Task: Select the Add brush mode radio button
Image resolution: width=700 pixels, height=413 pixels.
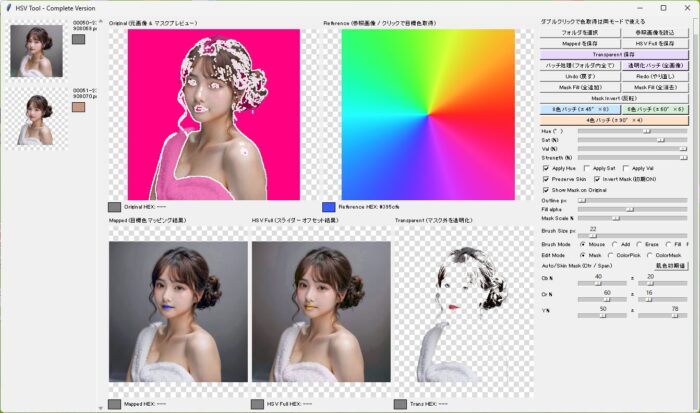Action: (615, 244)
